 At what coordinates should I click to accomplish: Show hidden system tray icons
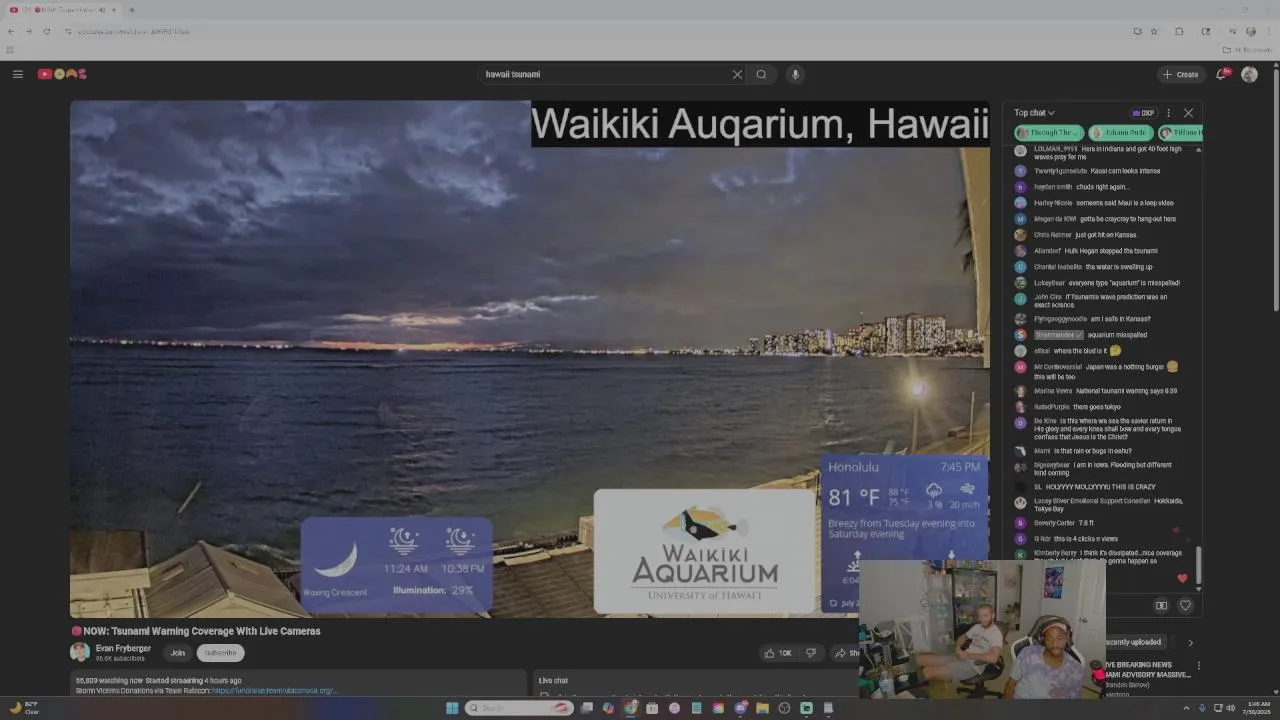coord(1186,708)
